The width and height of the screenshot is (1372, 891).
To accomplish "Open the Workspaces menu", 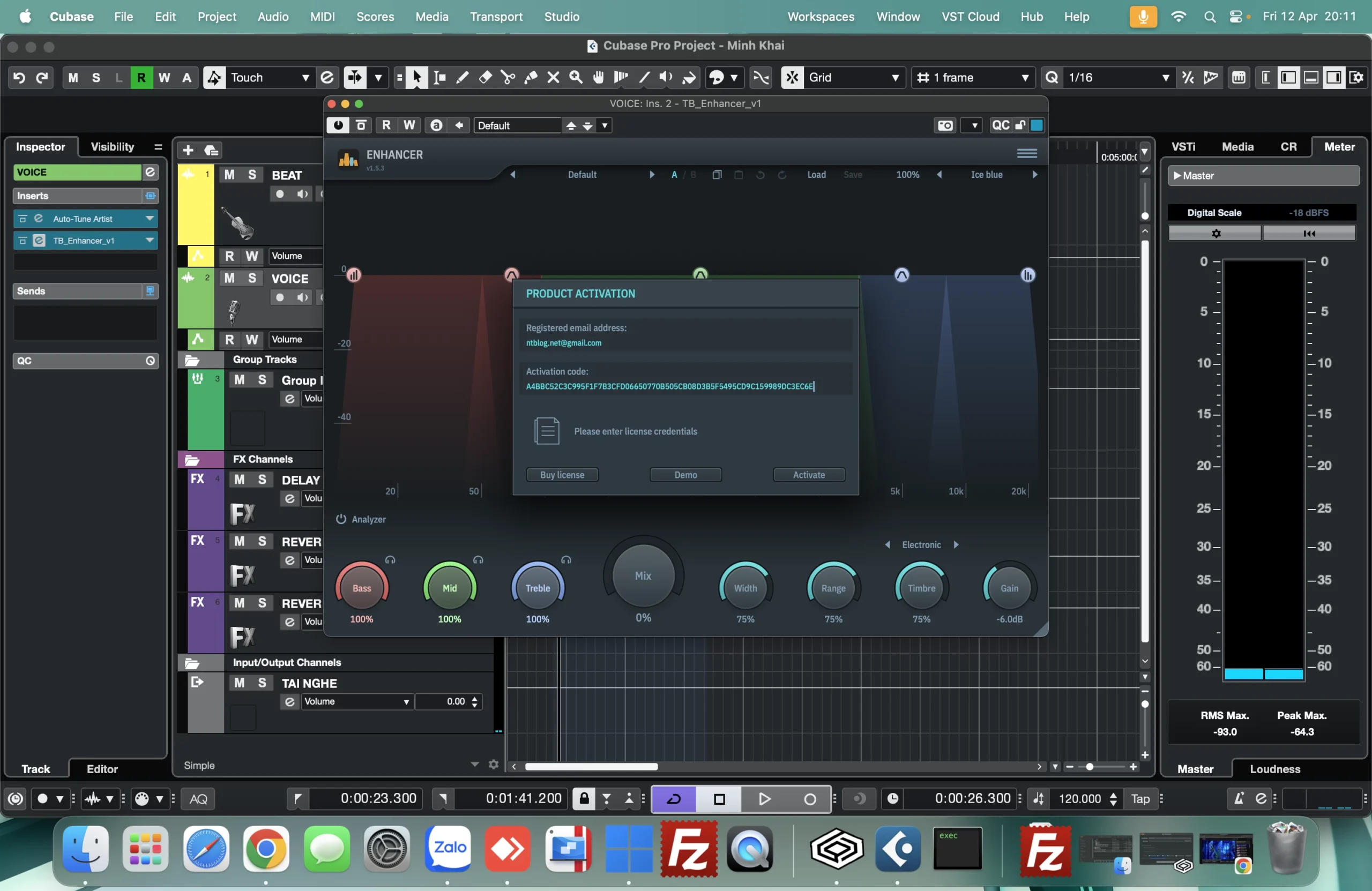I will click(x=821, y=17).
